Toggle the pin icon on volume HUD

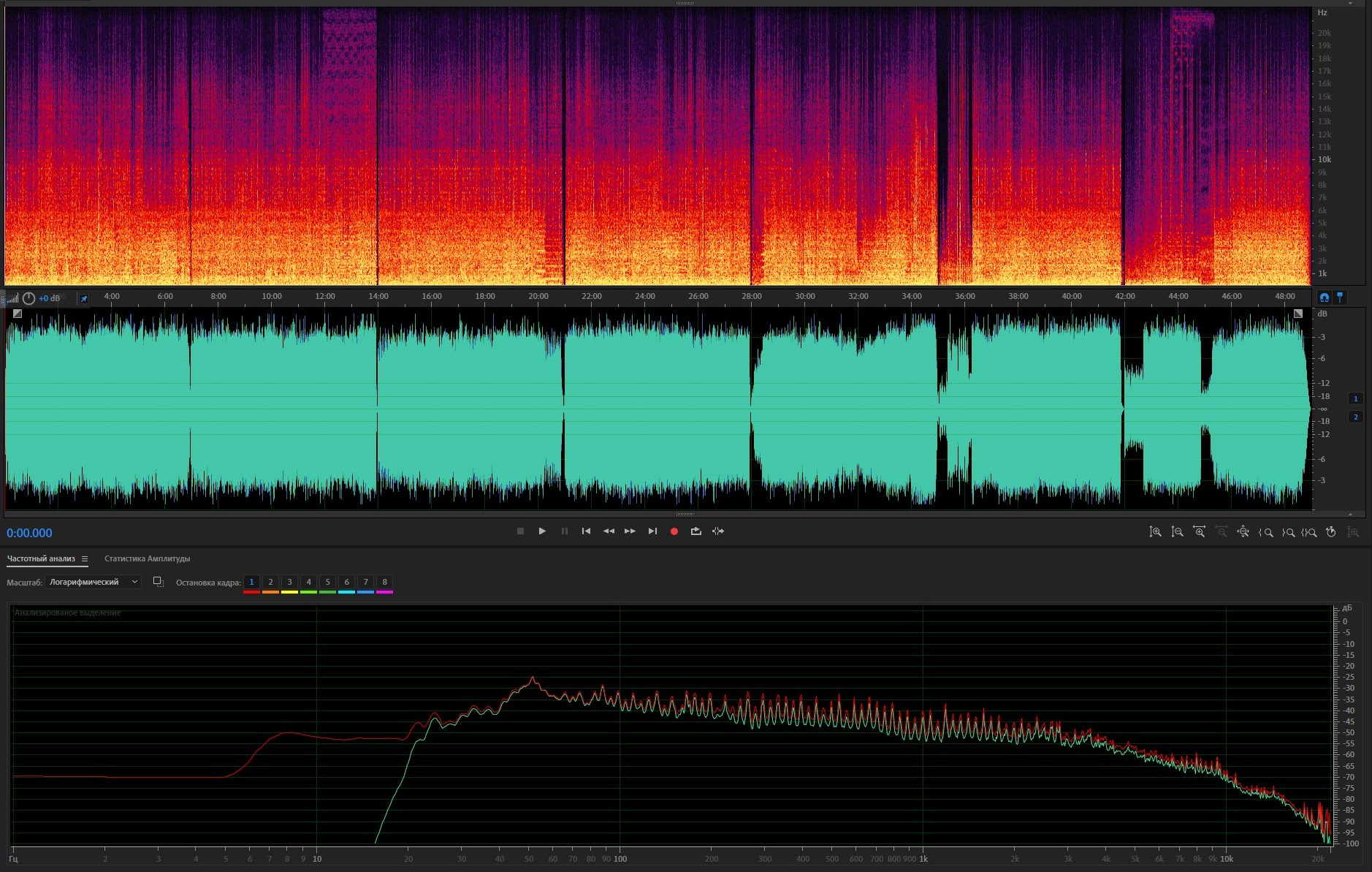tap(84, 298)
